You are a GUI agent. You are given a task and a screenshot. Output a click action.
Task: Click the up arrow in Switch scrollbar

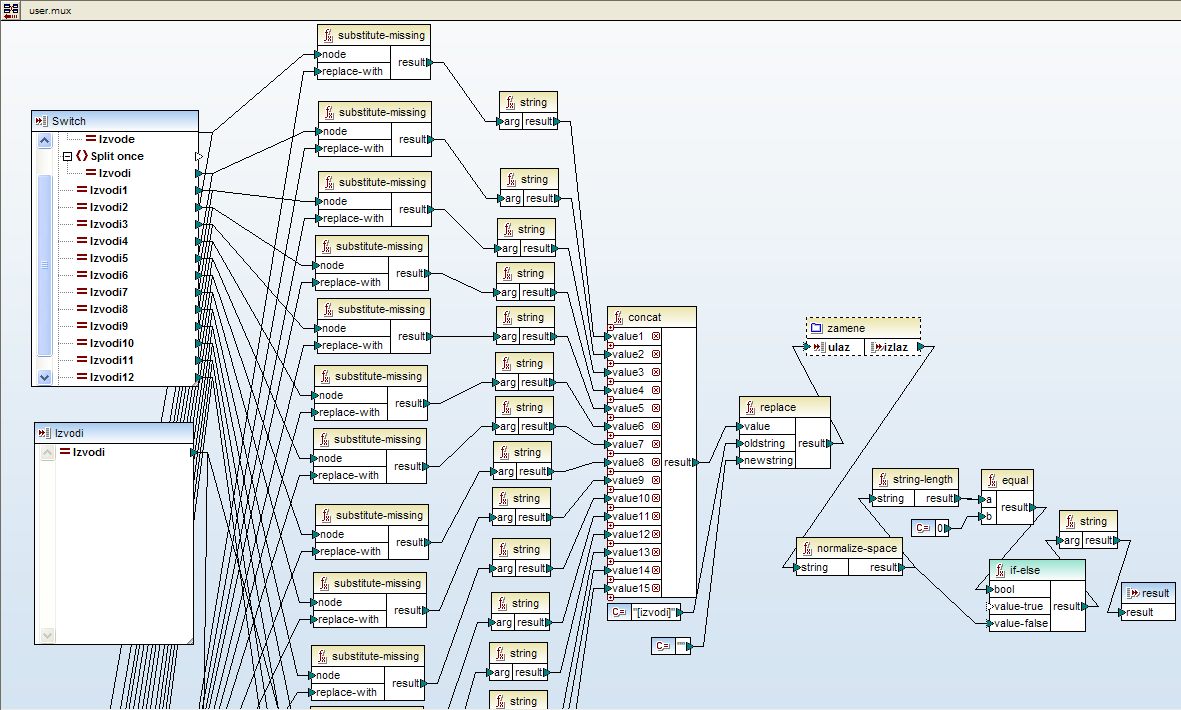44,140
